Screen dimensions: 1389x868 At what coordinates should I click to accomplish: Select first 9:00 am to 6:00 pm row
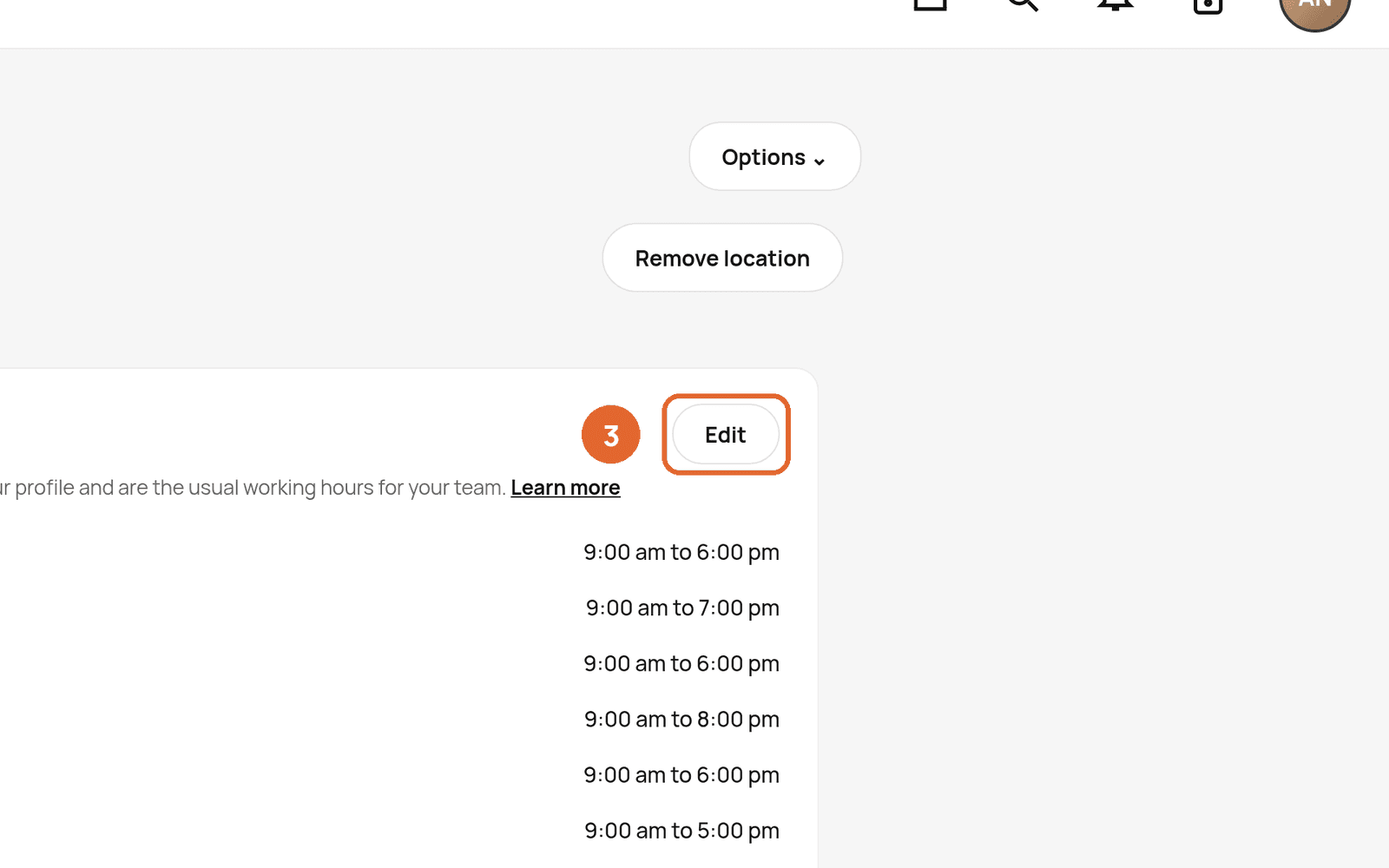[681, 552]
